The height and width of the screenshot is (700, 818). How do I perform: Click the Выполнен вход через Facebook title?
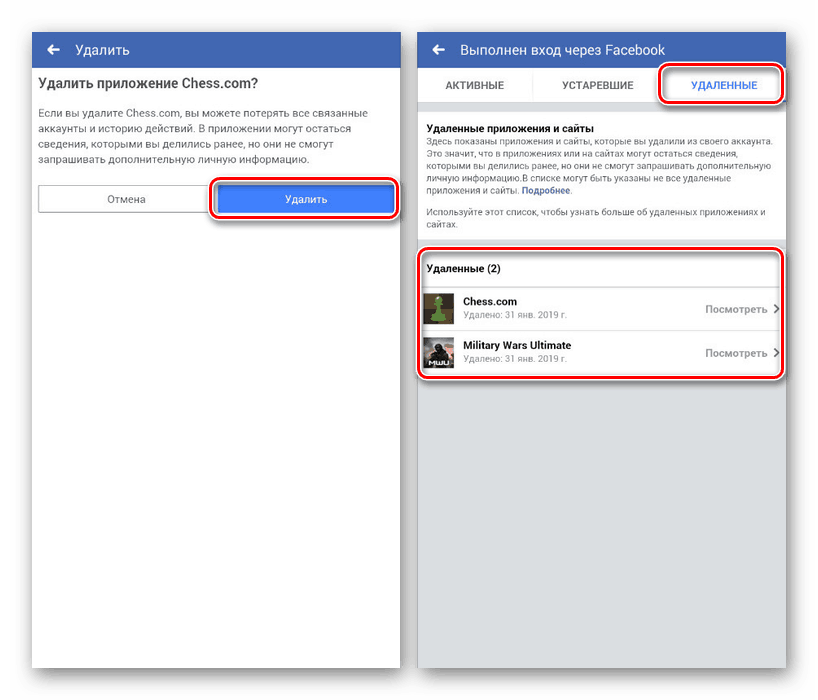pyautogui.click(x=562, y=50)
